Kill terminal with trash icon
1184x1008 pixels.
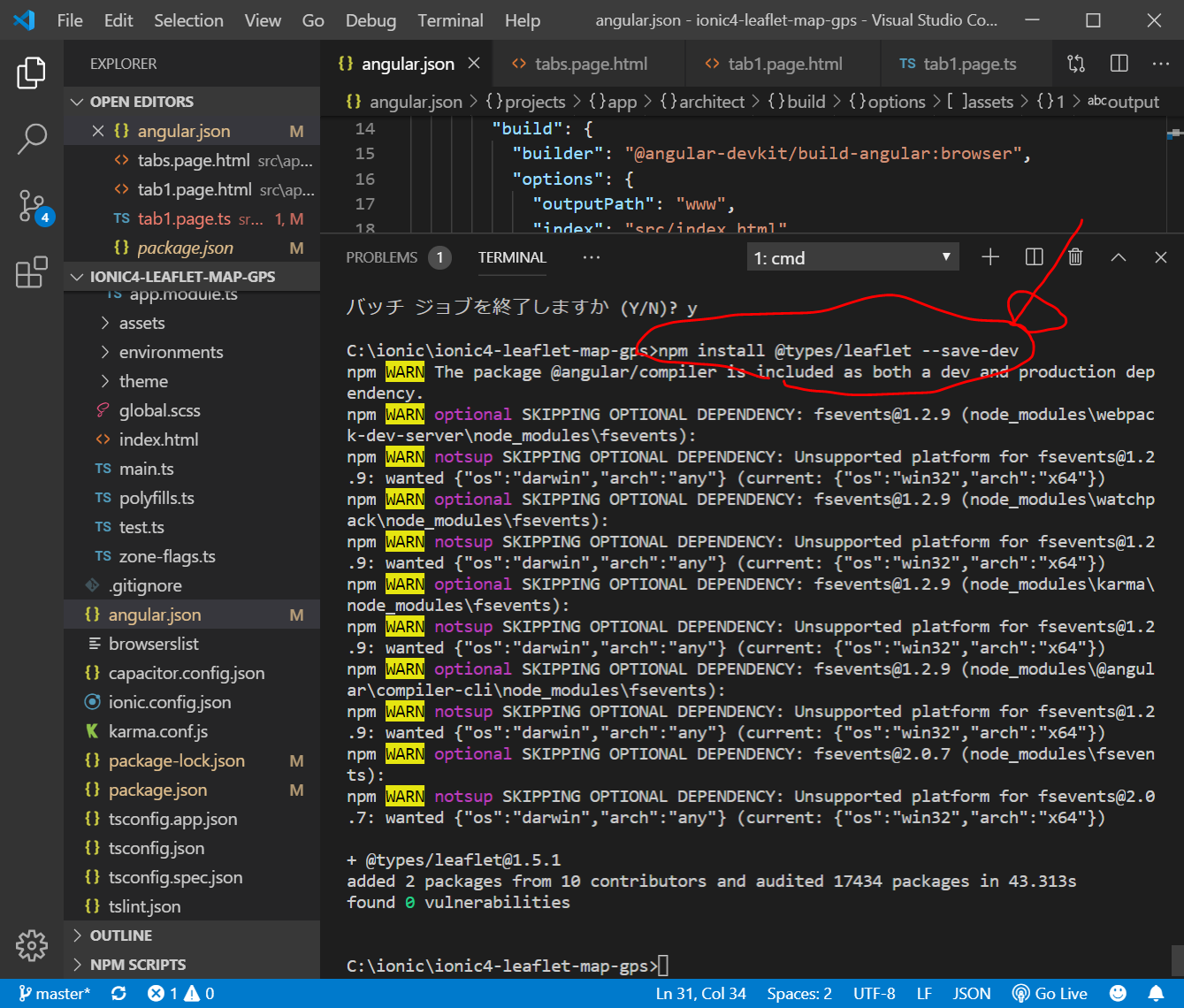(1075, 257)
